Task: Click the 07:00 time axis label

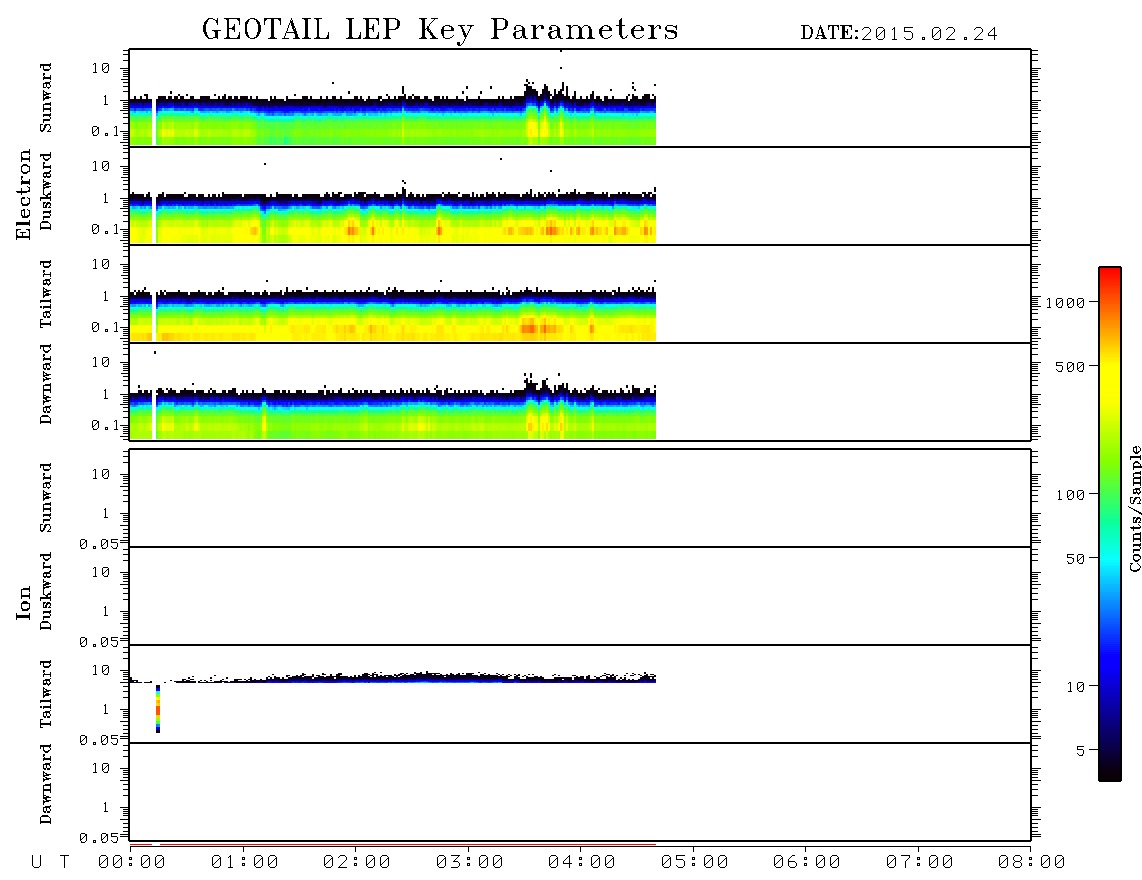Action: click(920, 863)
